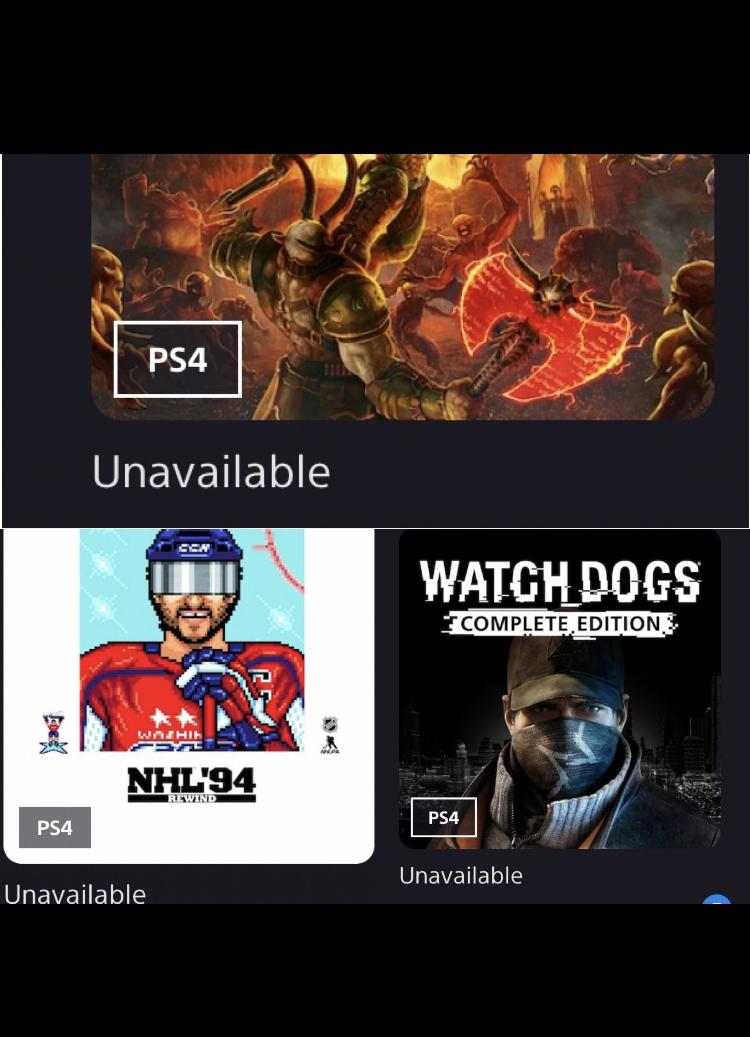Click the COMPLETE EDITION subtitle banner
The image size is (750, 1037).
561,624
